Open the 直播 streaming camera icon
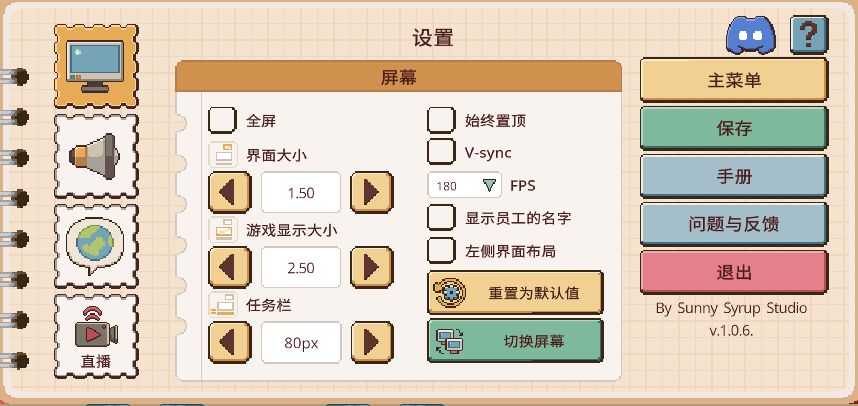 point(95,334)
